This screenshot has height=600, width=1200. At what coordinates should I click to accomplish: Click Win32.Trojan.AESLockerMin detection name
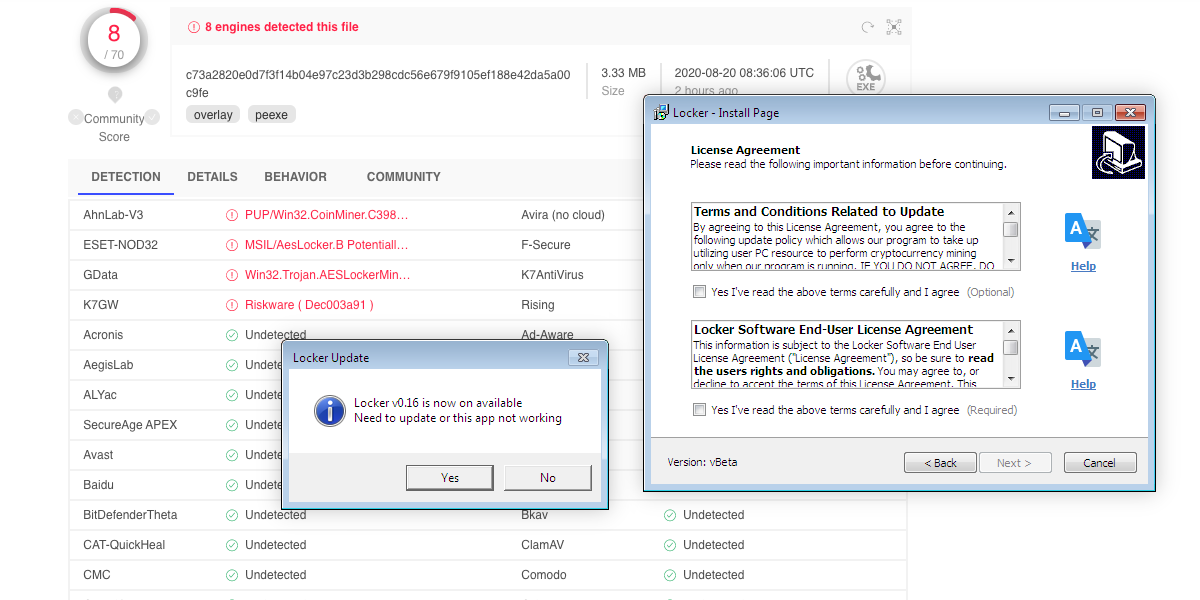coord(327,275)
